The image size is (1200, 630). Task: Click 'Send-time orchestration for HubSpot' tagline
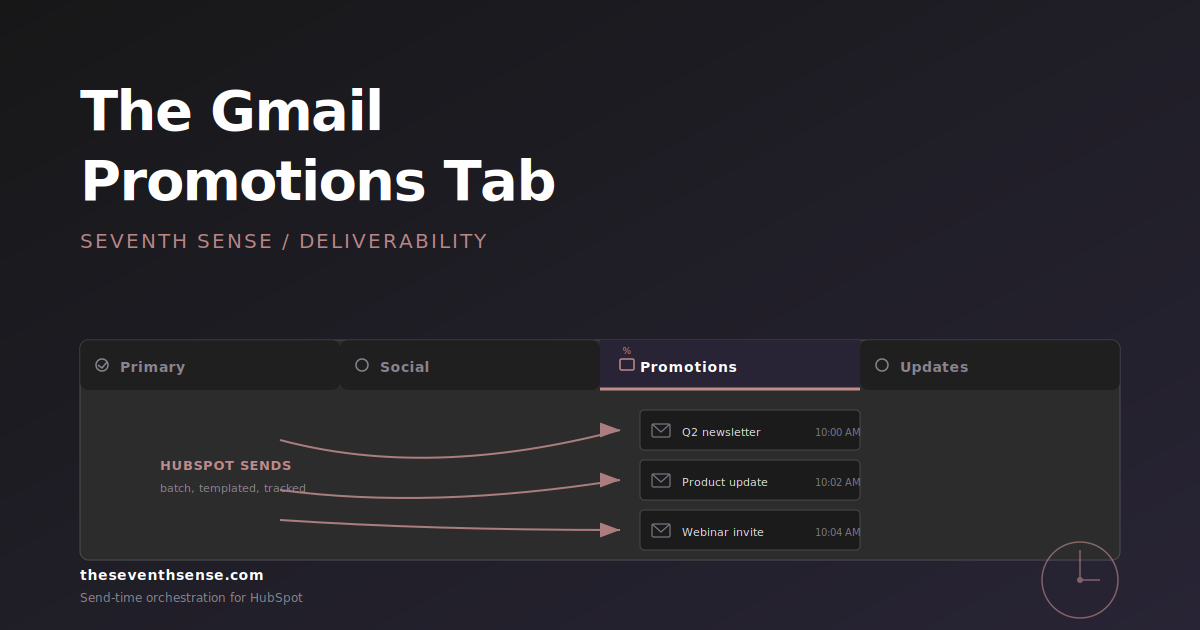(x=191, y=598)
